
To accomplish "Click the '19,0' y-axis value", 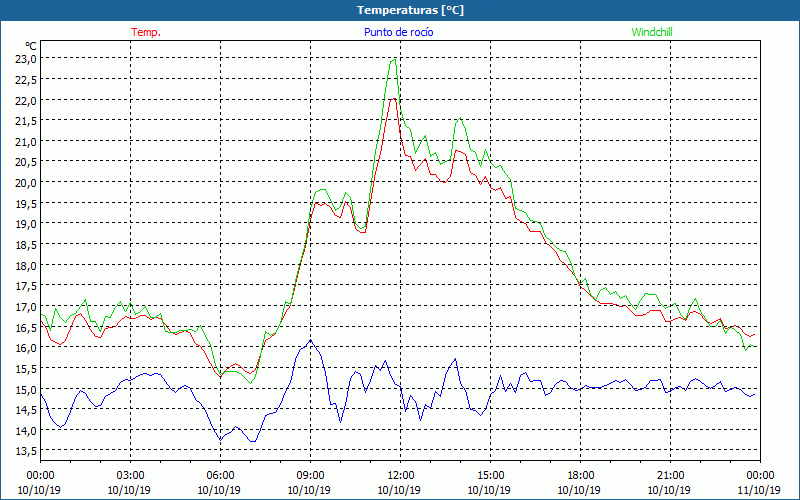I will [x=26, y=224].
